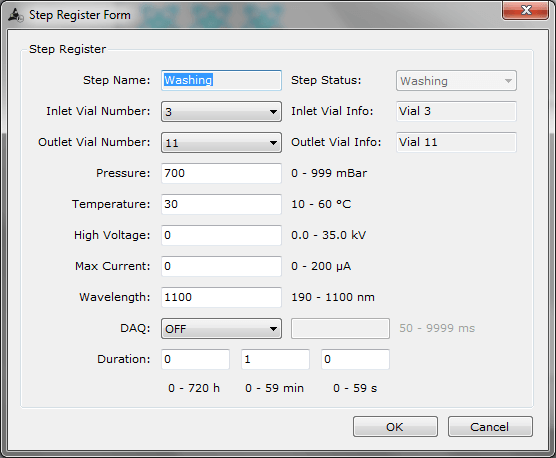
Task: Open the Inlet Vial Number dropdown
Action: [x=221, y=112]
